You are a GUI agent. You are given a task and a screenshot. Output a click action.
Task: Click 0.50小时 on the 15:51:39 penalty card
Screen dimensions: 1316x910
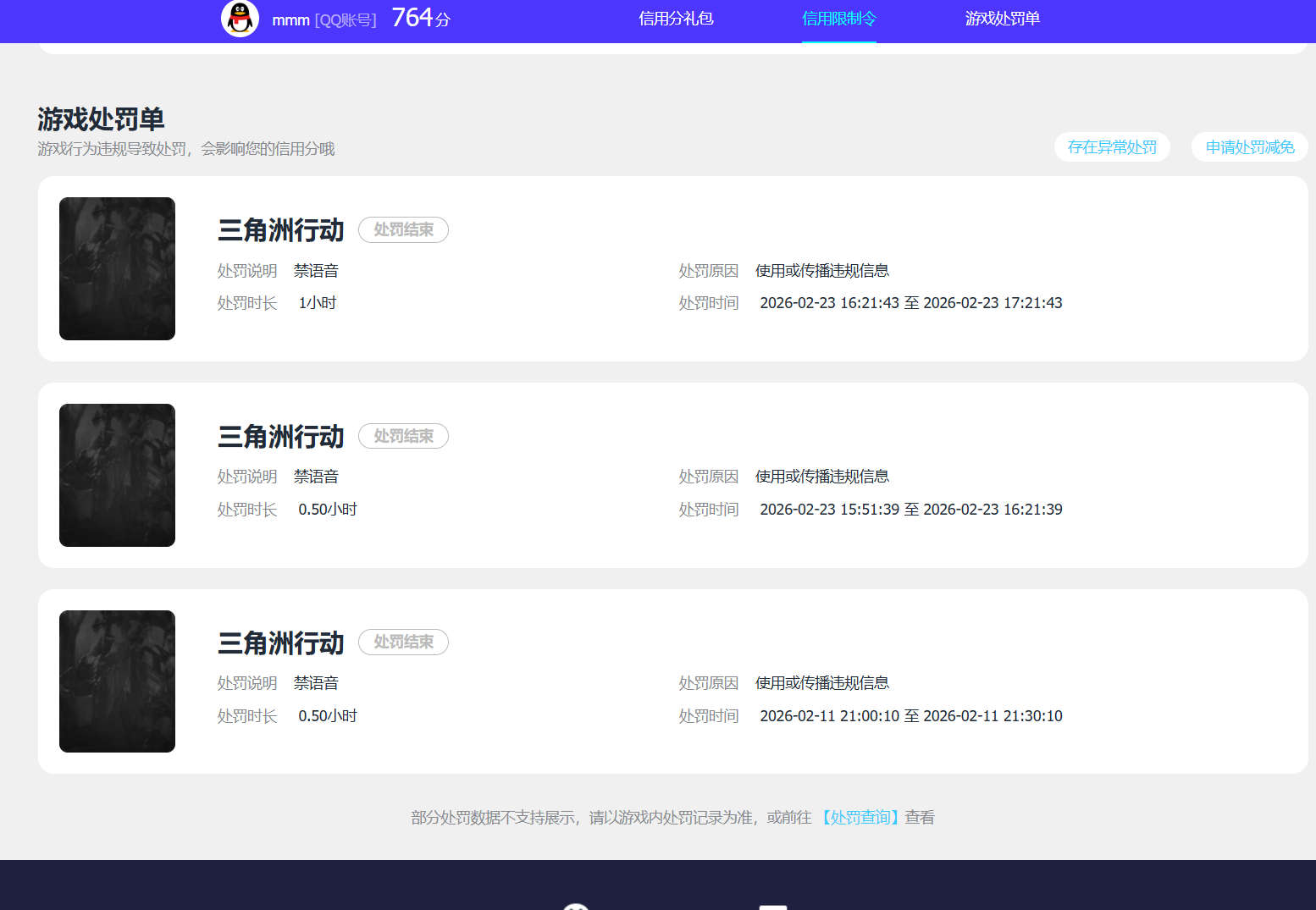[328, 510]
